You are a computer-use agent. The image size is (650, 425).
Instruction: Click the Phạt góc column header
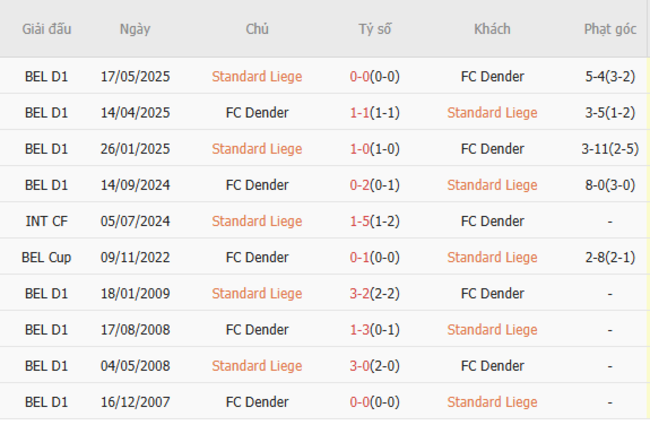(610, 29)
